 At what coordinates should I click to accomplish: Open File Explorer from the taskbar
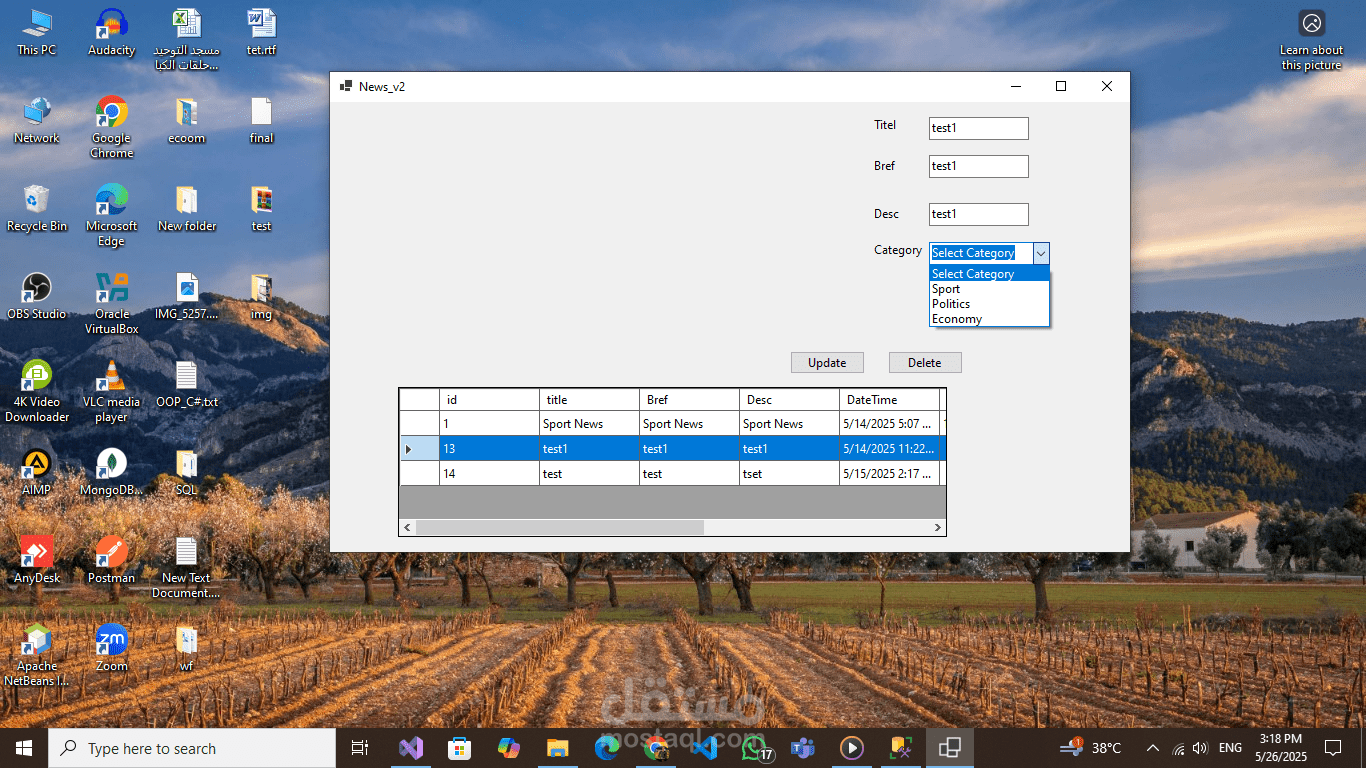pos(558,748)
